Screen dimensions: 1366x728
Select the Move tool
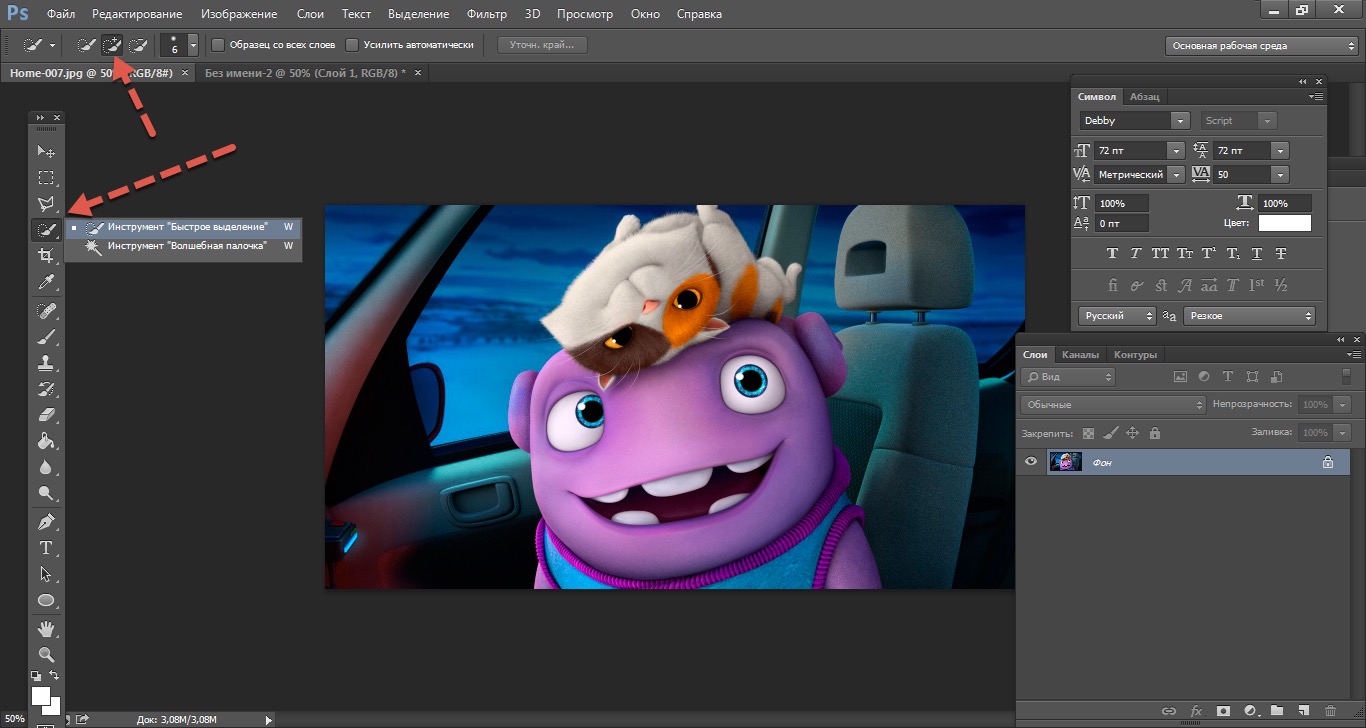(46, 151)
